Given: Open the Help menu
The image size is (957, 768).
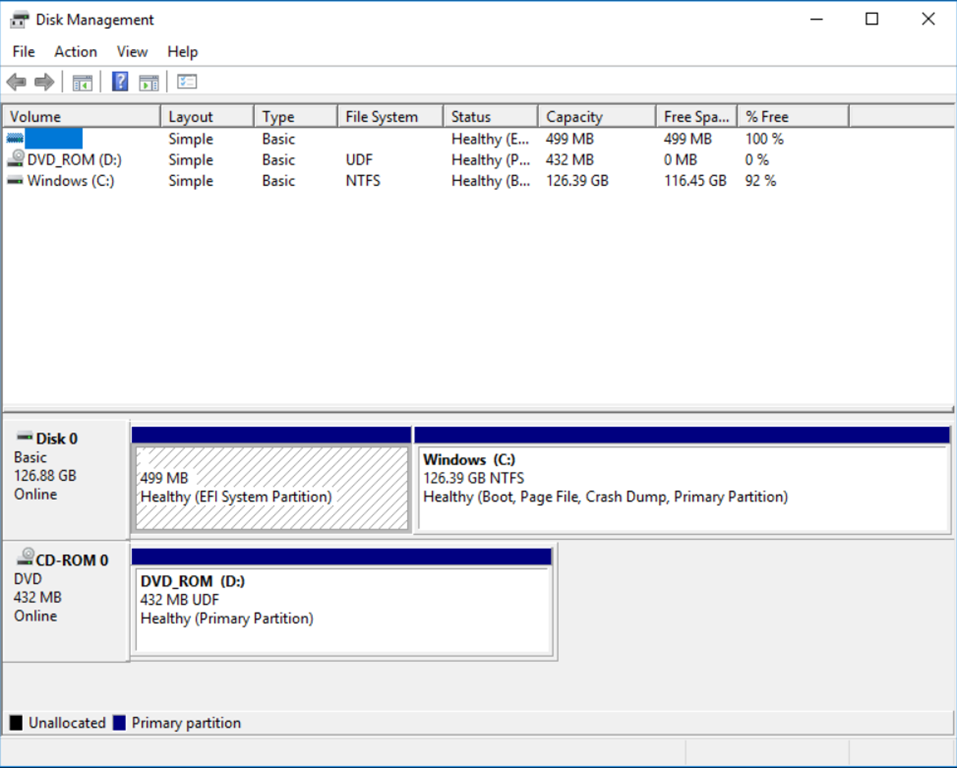Looking at the screenshot, I should point(183,52).
